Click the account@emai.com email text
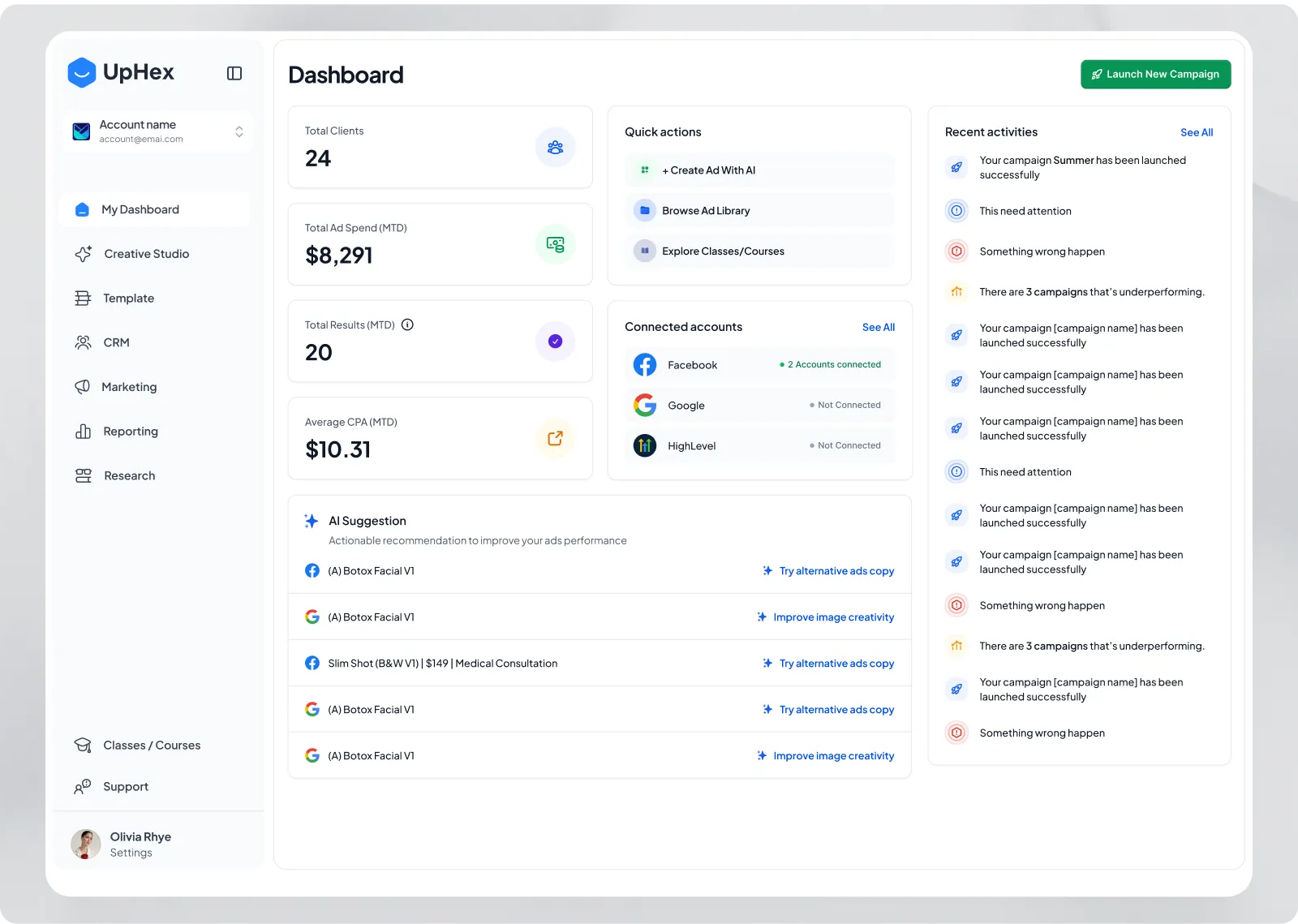The height and width of the screenshot is (924, 1298). (x=141, y=140)
